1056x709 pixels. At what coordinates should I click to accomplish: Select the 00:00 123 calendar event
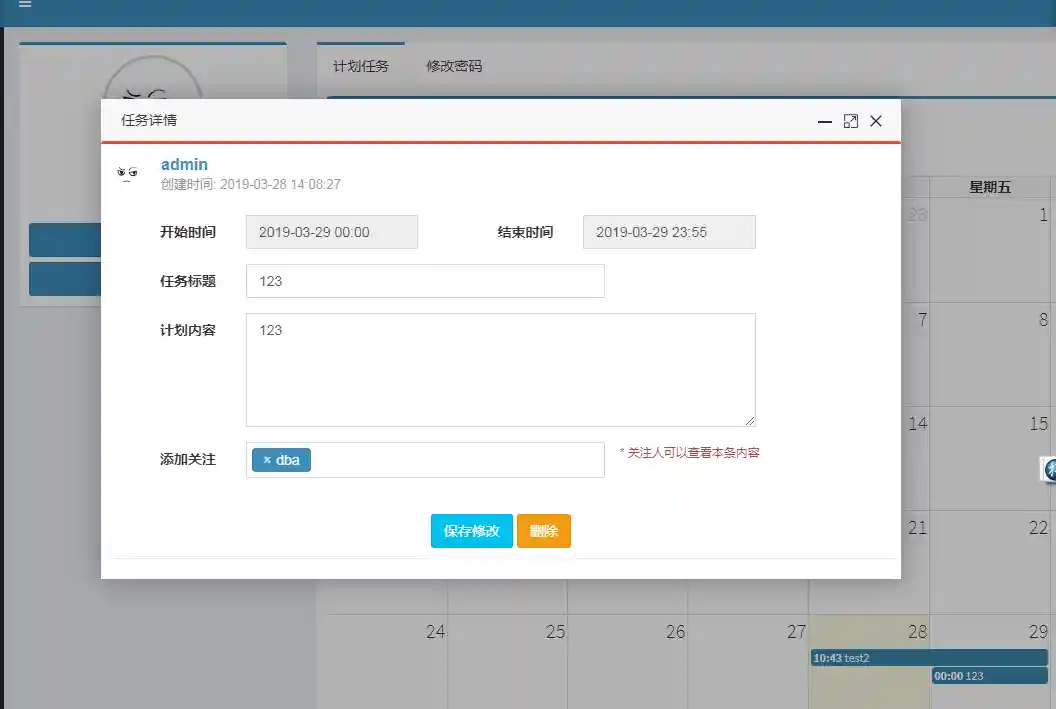tap(989, 676)
